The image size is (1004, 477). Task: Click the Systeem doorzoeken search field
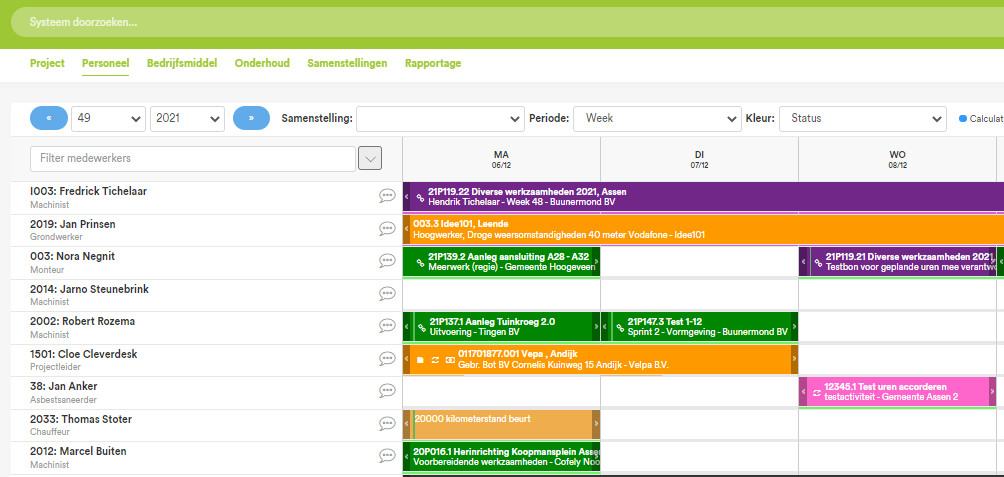(507, 22)
